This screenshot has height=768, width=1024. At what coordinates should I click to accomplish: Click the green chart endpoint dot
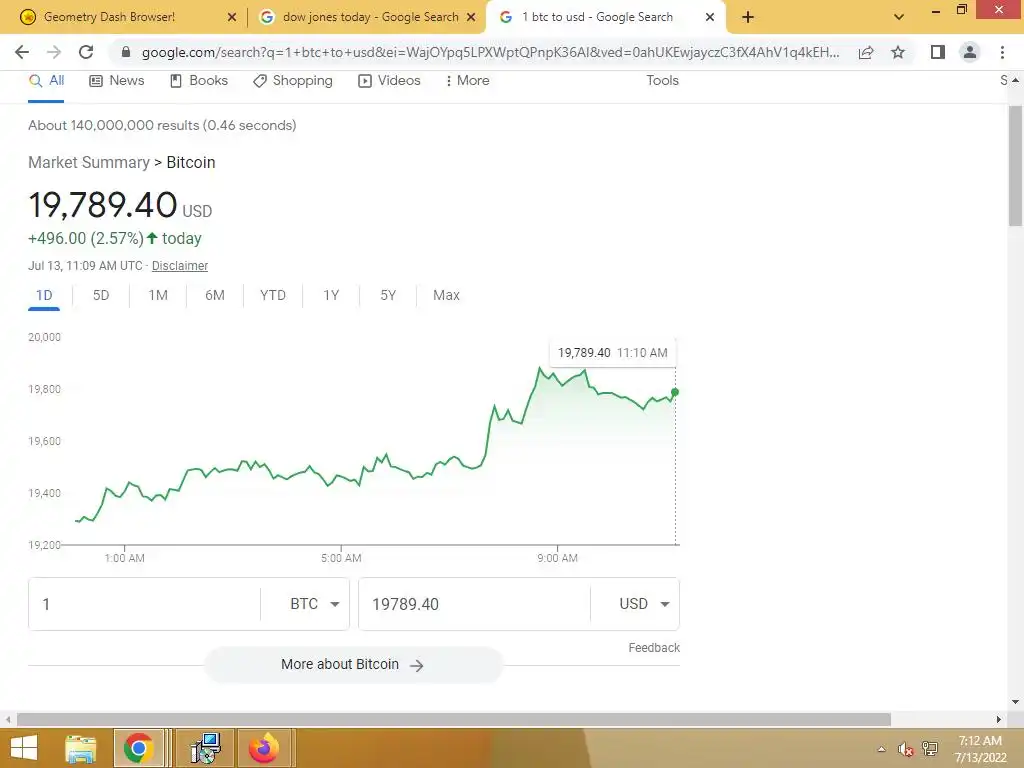675,392
